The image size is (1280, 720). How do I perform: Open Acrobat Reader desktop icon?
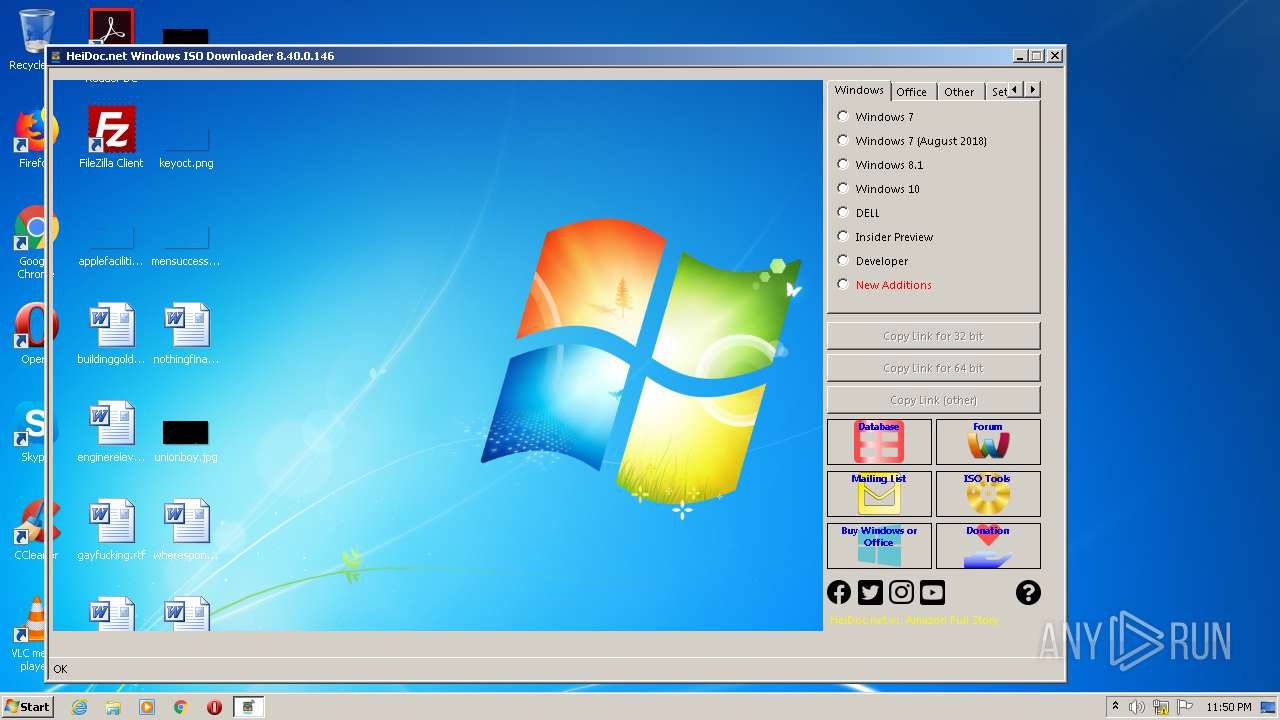pyautogui.click(x=111, y=26)
